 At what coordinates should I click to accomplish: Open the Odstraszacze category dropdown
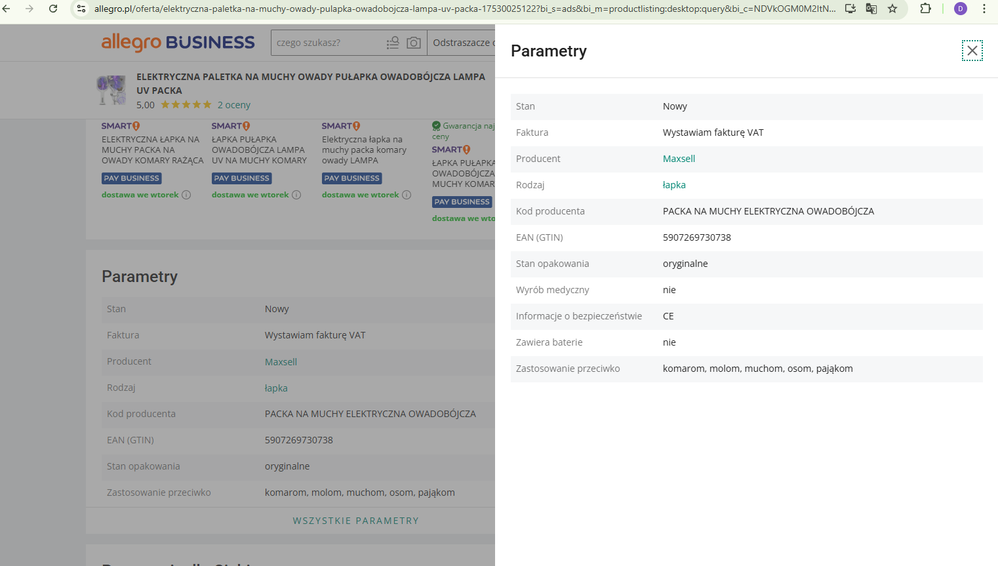[x=462, y=43]
